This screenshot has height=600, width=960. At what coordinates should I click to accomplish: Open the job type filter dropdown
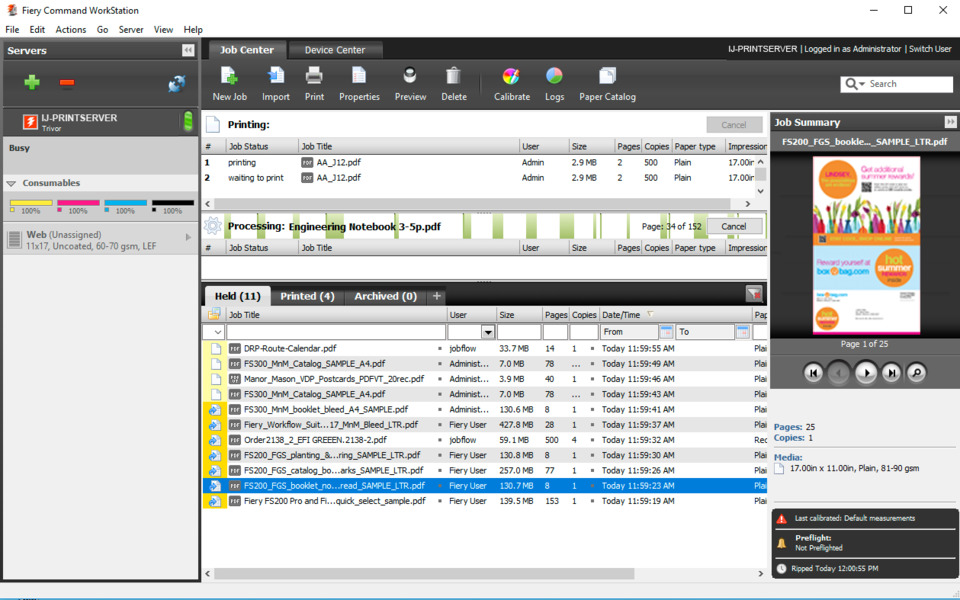217,332
